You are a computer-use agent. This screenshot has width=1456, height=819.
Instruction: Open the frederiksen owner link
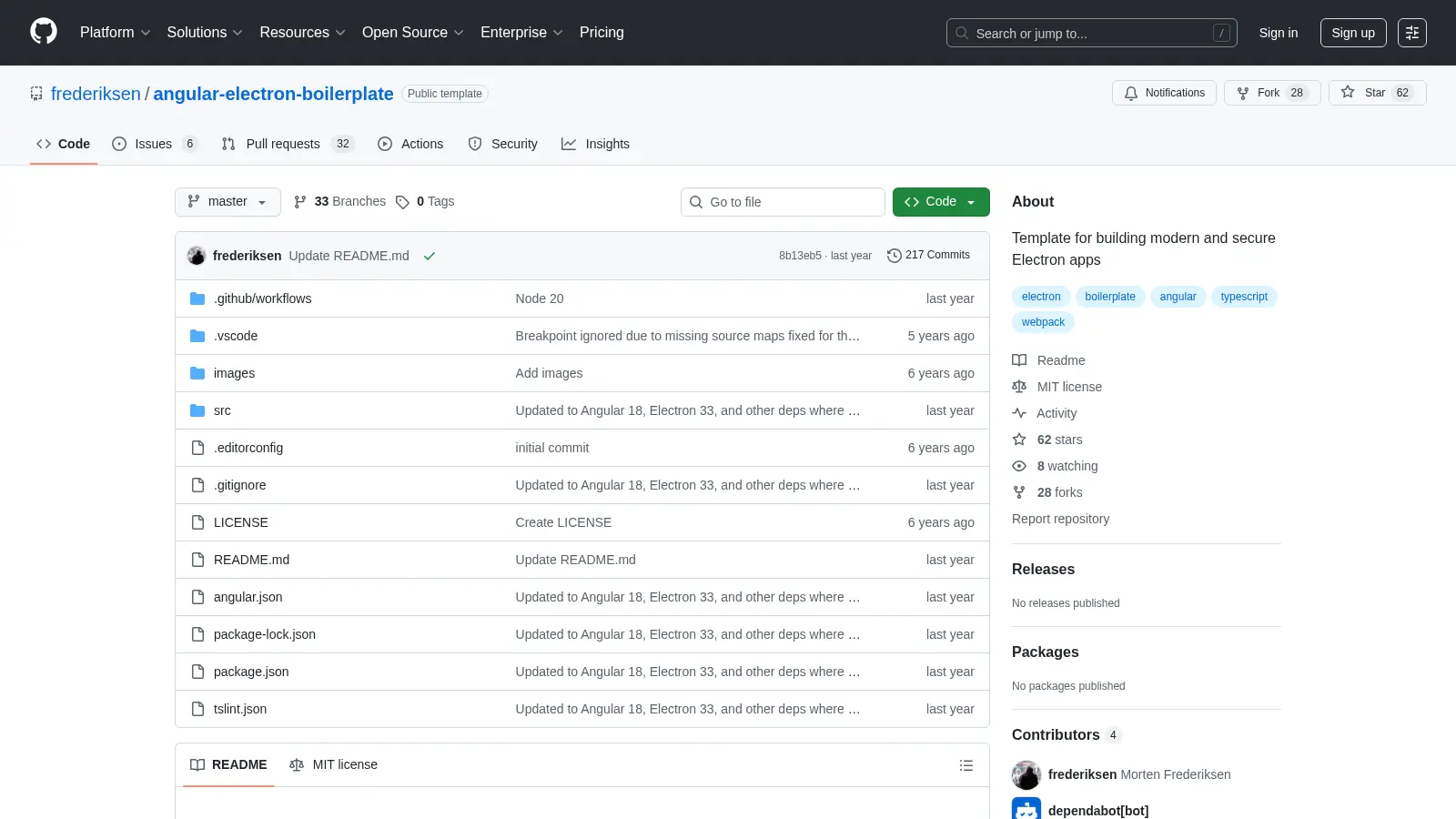click(96, 94)
